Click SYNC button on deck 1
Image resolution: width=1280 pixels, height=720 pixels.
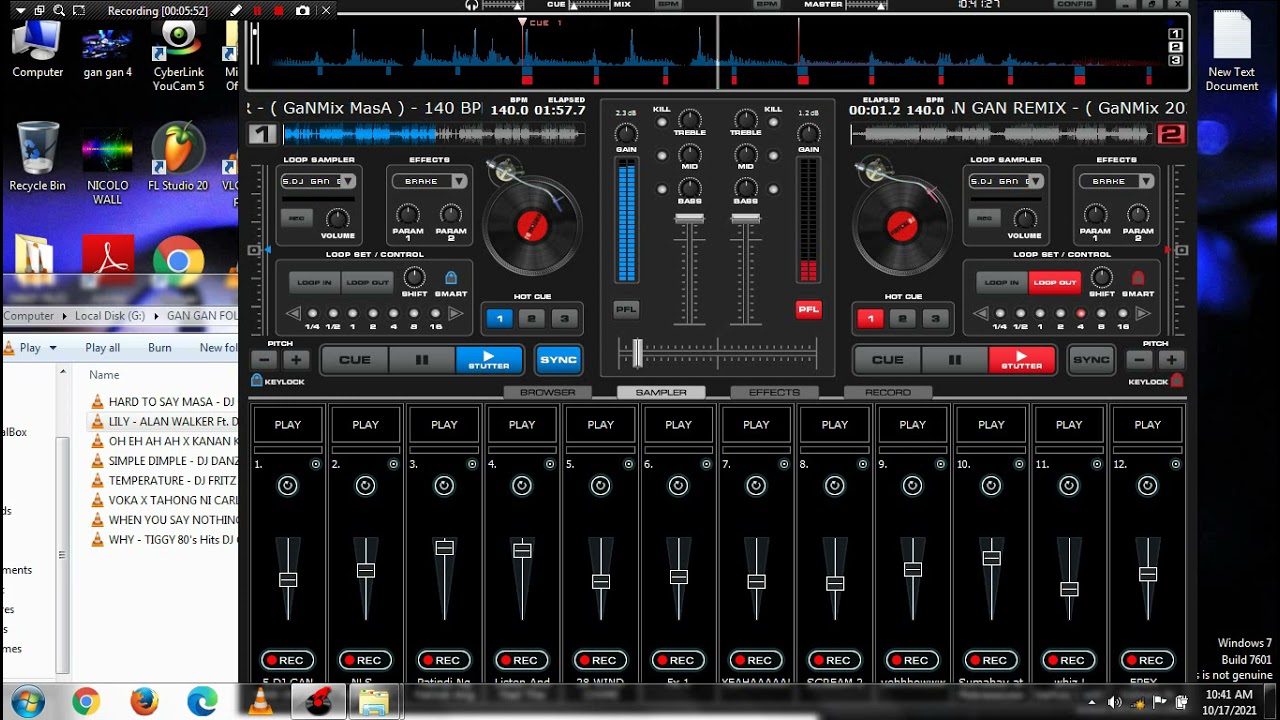(558, 360)
